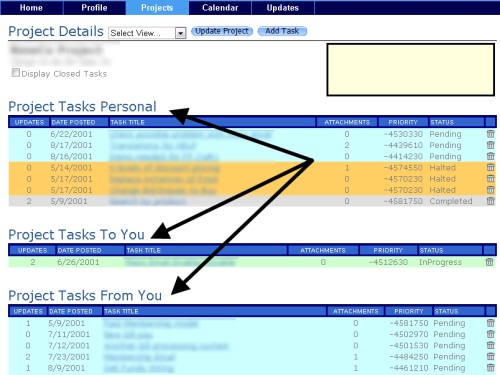Open the Completed 5/9/2001 task title link
Screen dimensions: 500x375
148,201
